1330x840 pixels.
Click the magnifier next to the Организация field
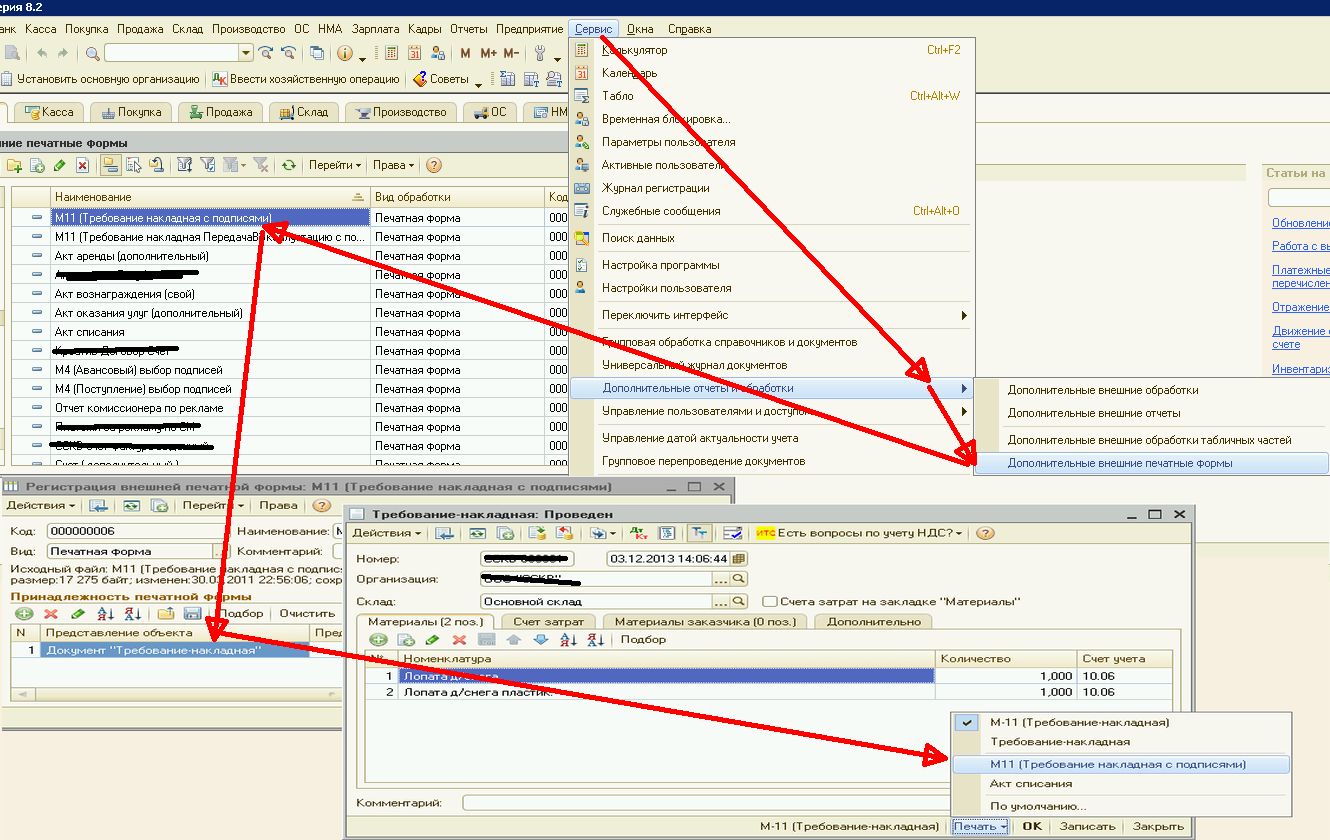coord(740,579)
